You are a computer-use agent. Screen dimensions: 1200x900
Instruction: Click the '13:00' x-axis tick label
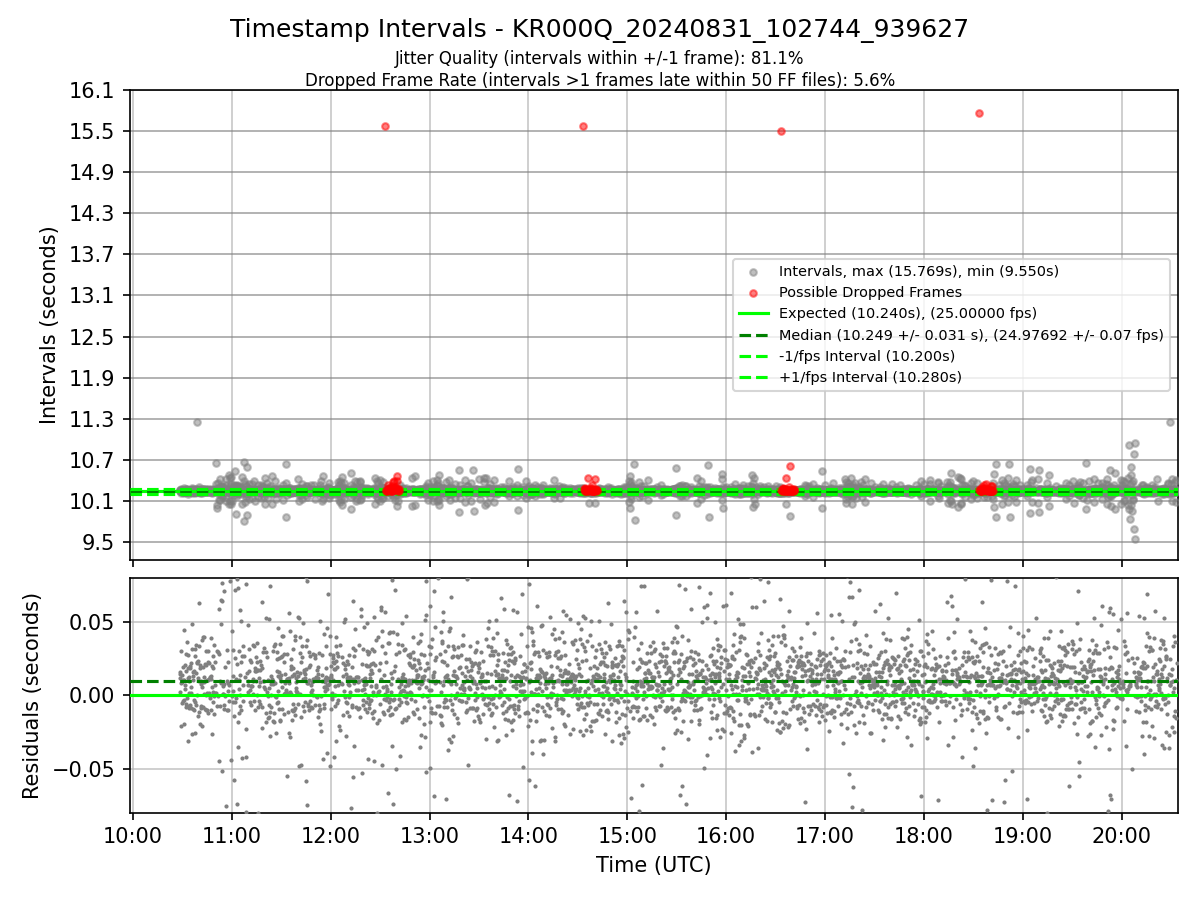tap(430, 836)
